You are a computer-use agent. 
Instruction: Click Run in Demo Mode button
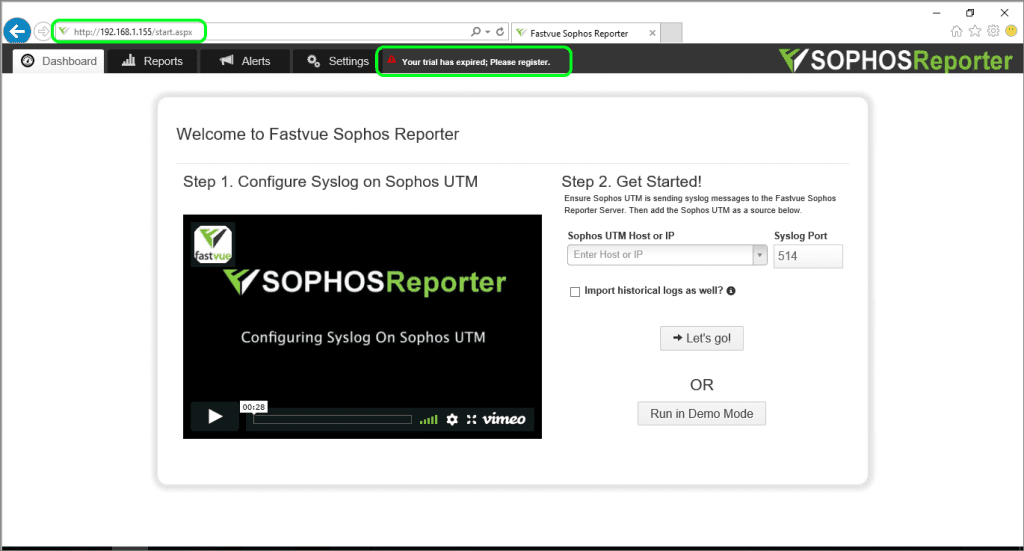click(701, 413)
